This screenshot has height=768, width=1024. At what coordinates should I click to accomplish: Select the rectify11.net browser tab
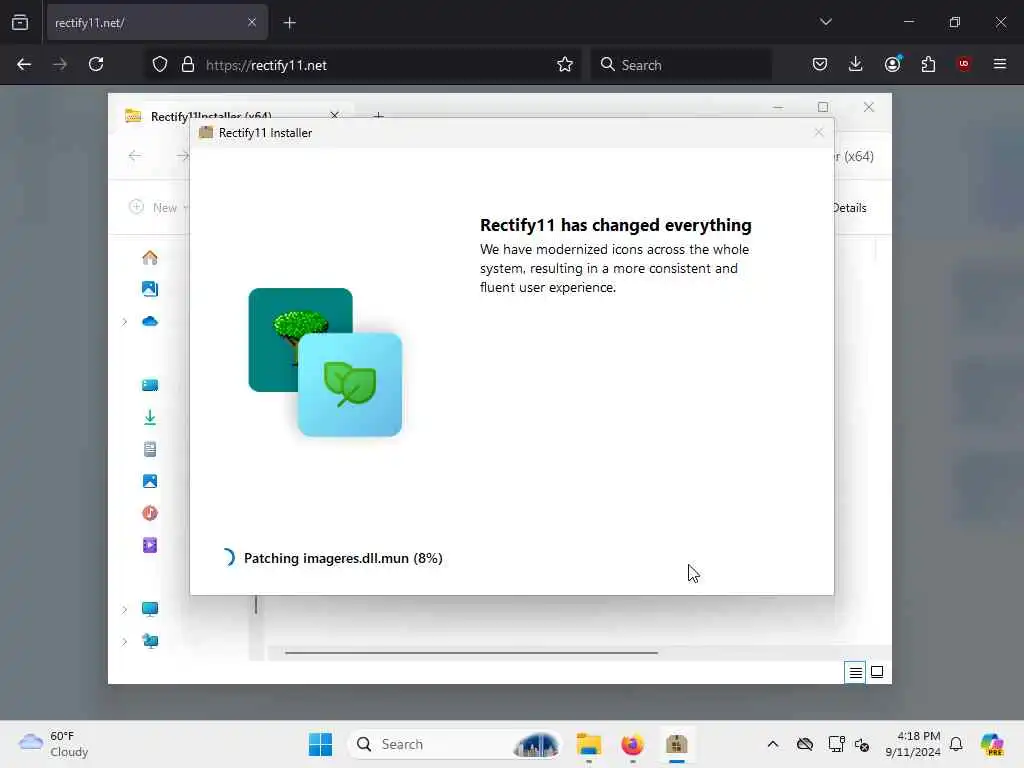[157, 23]
